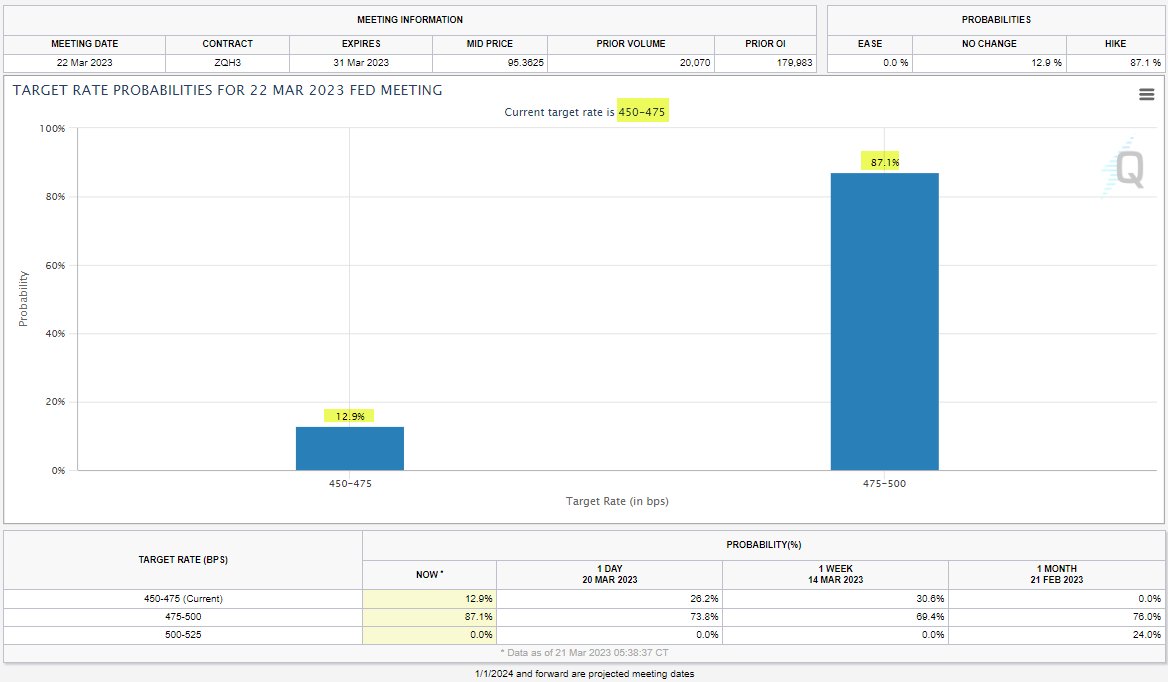Viewport: 1168px width, 682px height.
Task: Select the 12.9% bar data label
Action: 349,416
